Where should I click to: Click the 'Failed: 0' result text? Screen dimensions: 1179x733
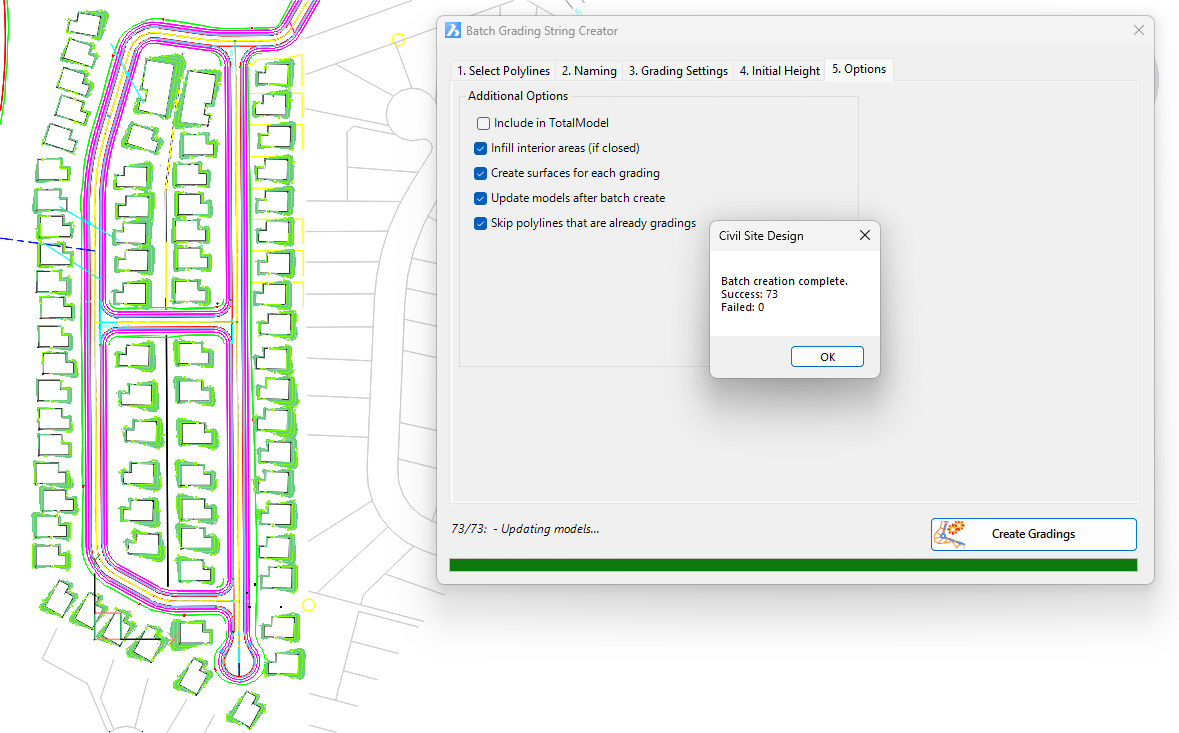coord(742,307)
